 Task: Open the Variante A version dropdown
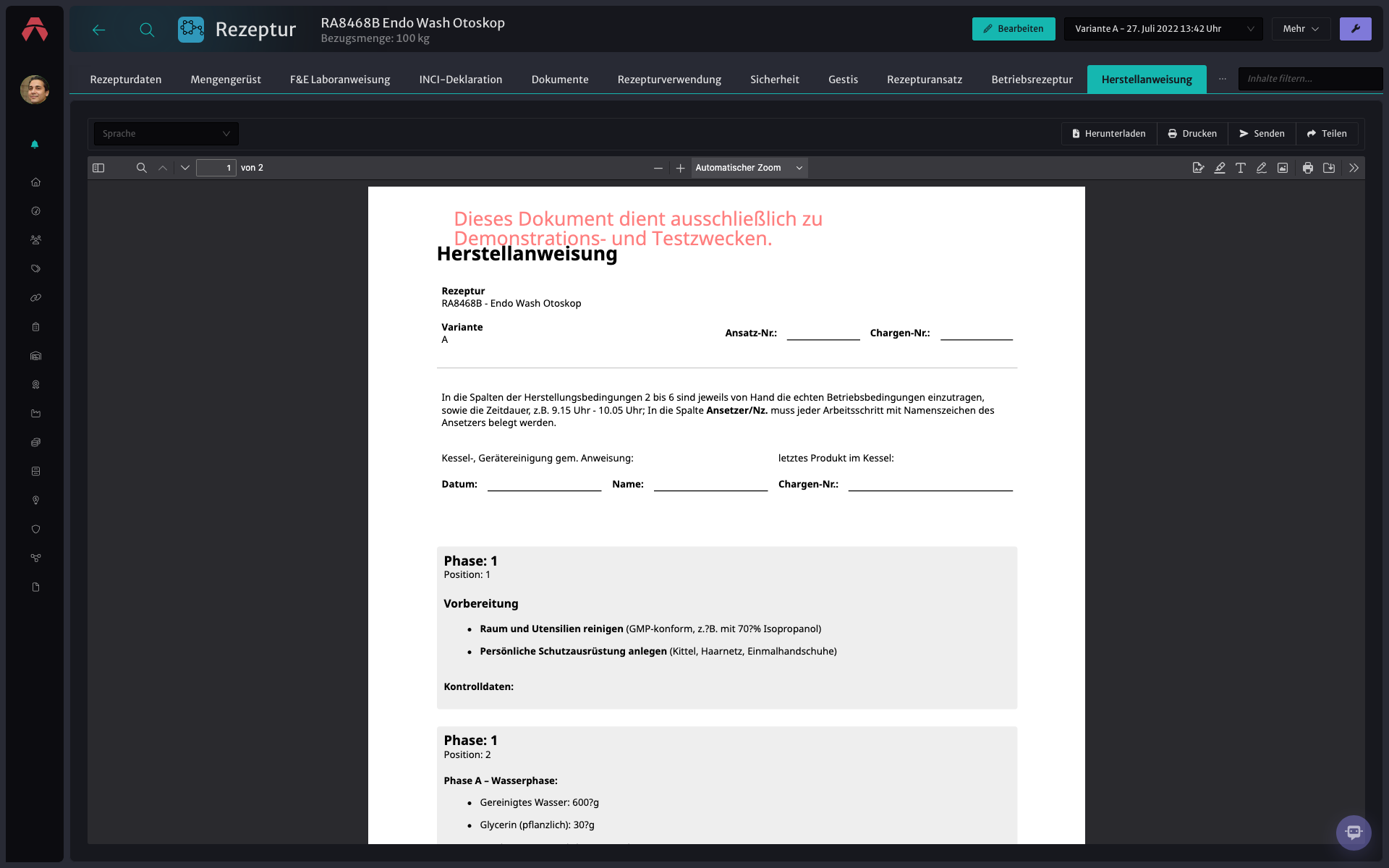(x=1163, y=29)
